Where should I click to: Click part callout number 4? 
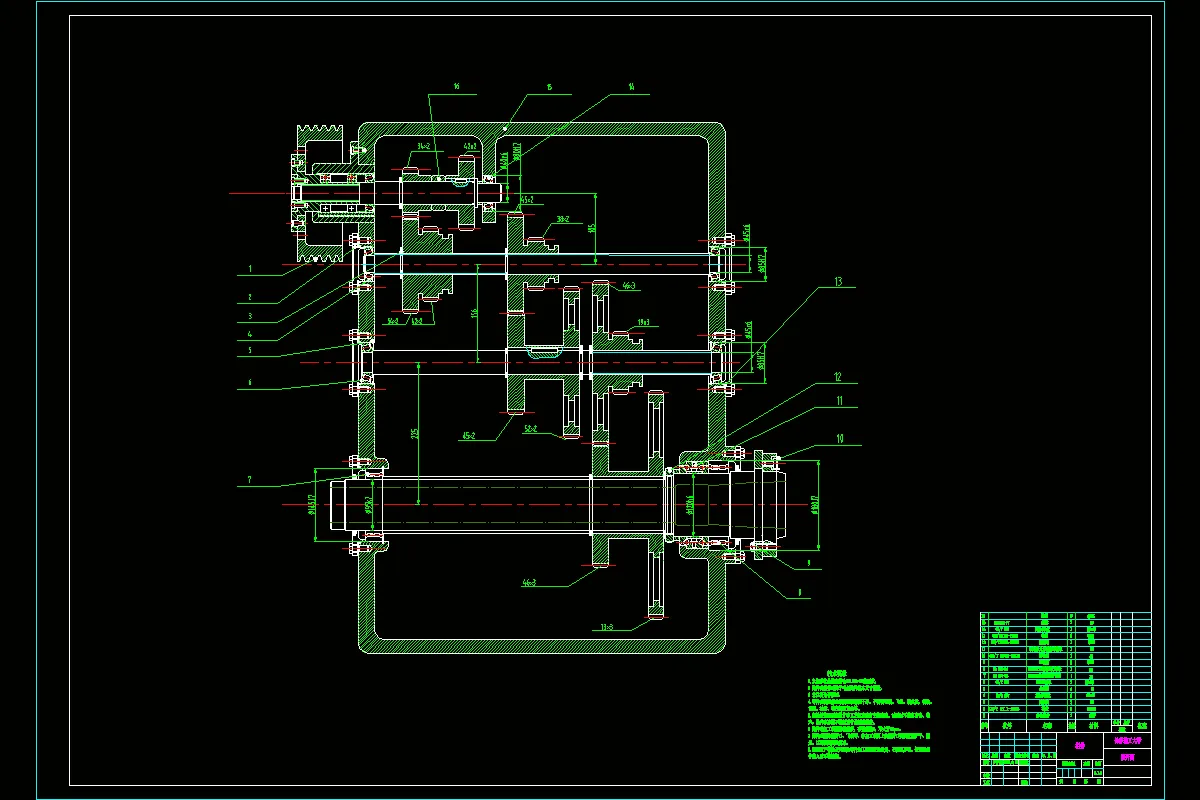click(251, 334)
